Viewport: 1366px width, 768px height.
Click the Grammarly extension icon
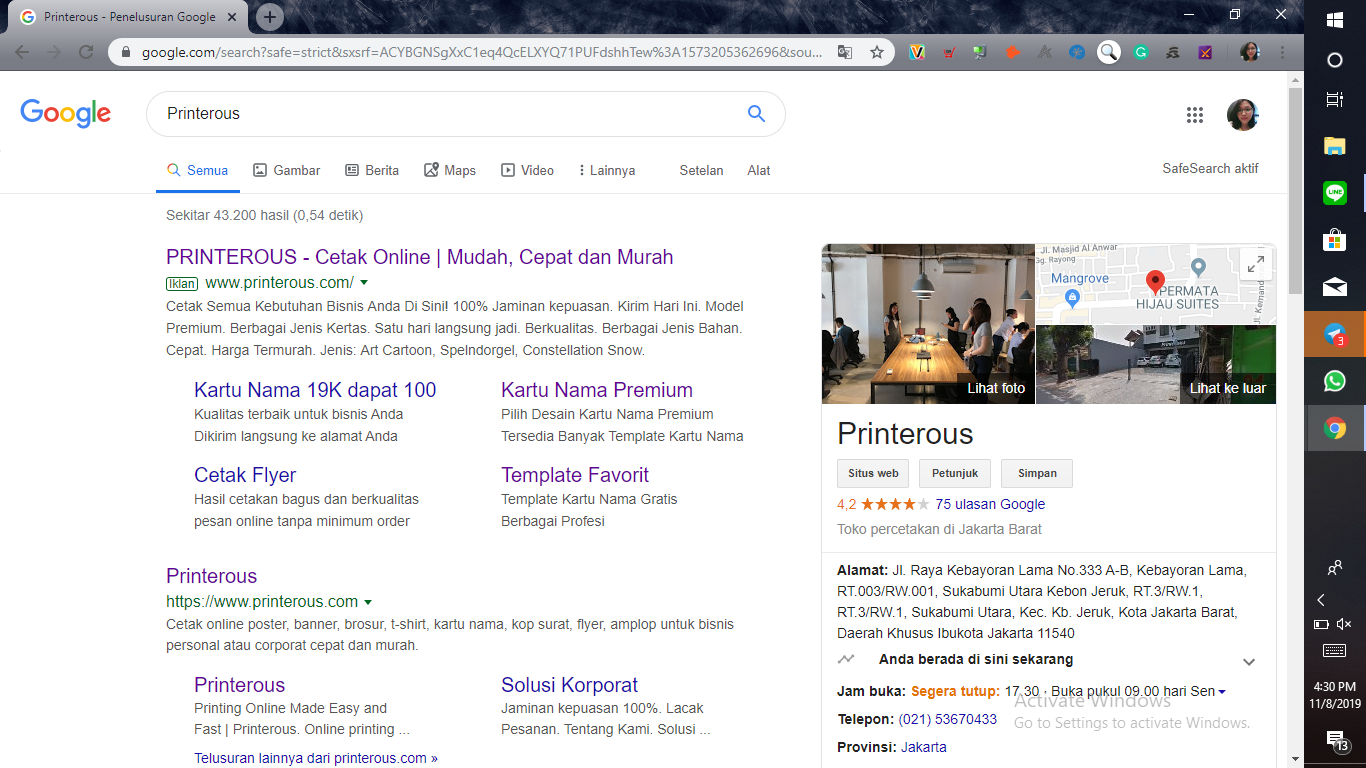click(x=1140, y=52)
